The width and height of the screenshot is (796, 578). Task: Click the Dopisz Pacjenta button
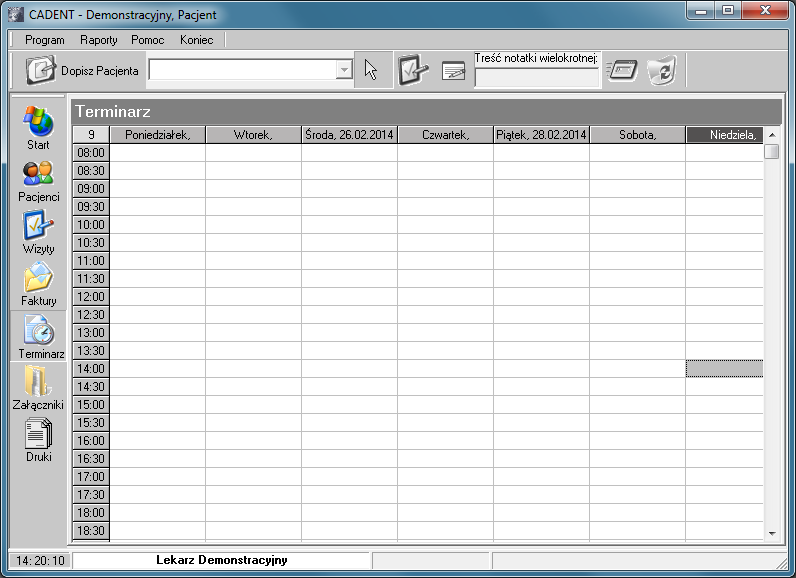[82, 71]
